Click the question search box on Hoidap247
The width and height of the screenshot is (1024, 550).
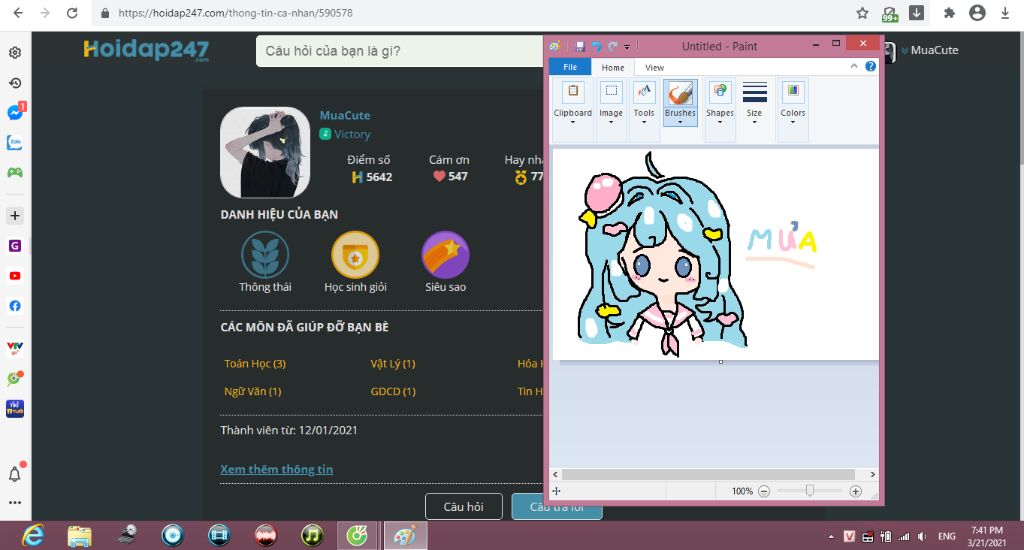400,51
